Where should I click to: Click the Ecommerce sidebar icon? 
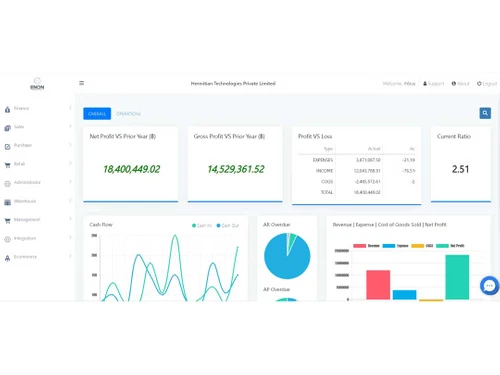tap(7, 258)
